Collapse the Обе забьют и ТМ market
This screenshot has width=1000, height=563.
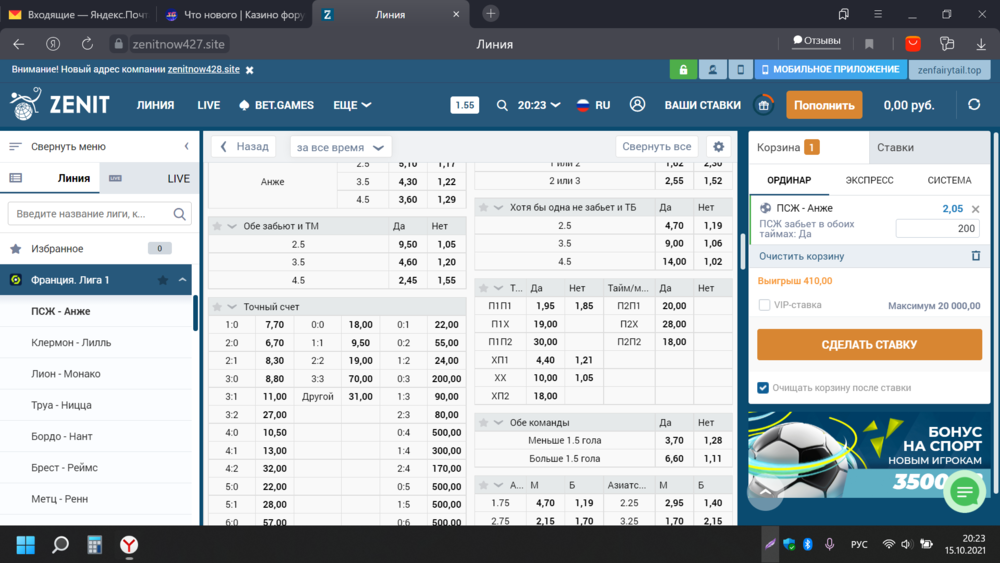(x=232, y=226)
